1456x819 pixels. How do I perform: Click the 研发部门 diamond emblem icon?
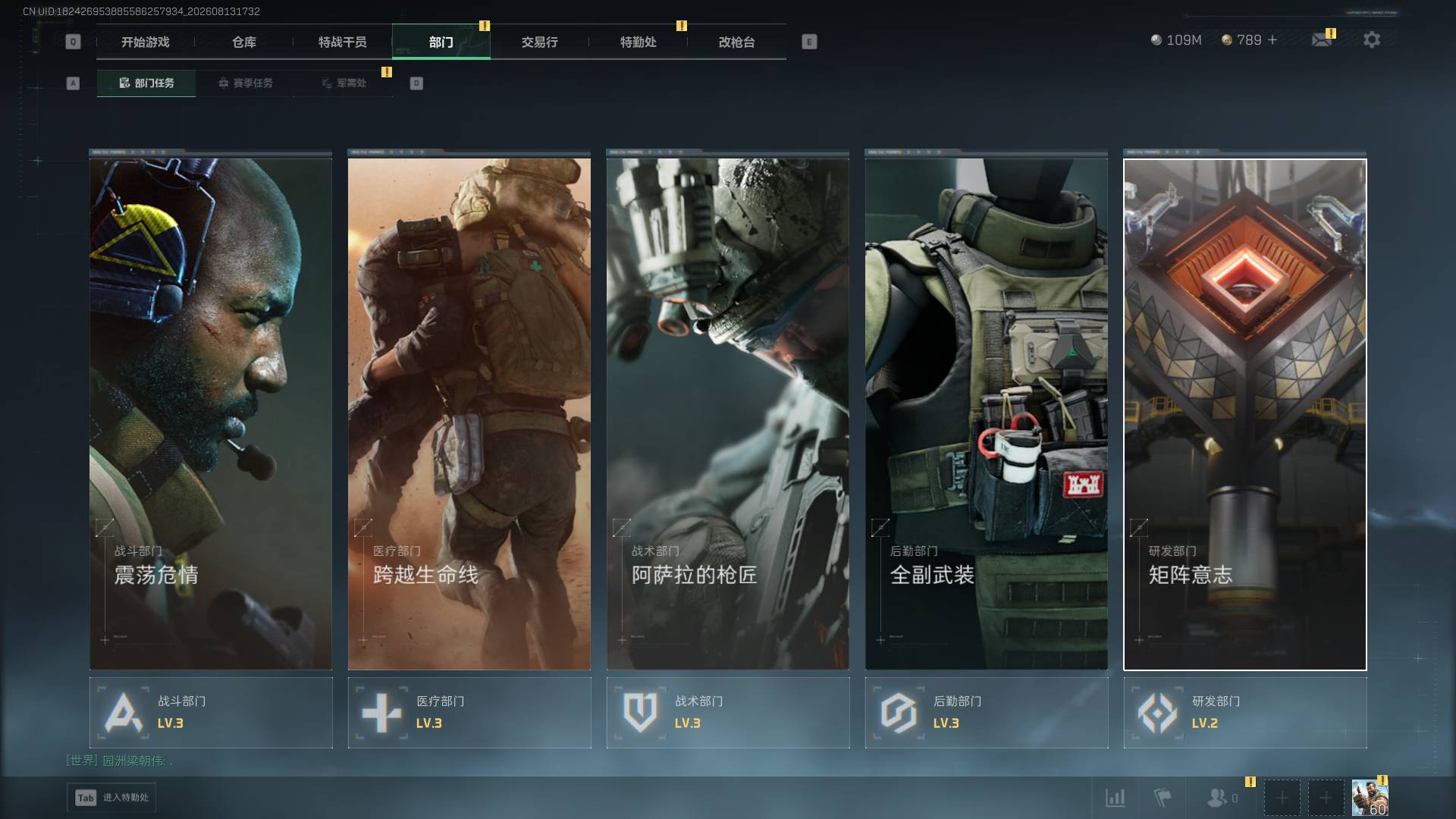pos(1157,713)
